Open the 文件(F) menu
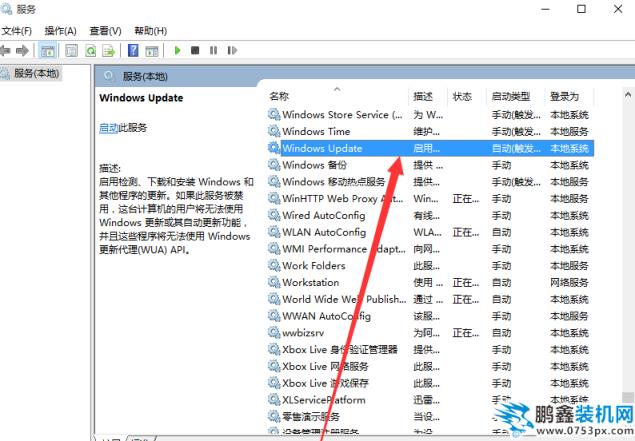The height and width of the screenshot is (441, 635). (x=17, y=31)
